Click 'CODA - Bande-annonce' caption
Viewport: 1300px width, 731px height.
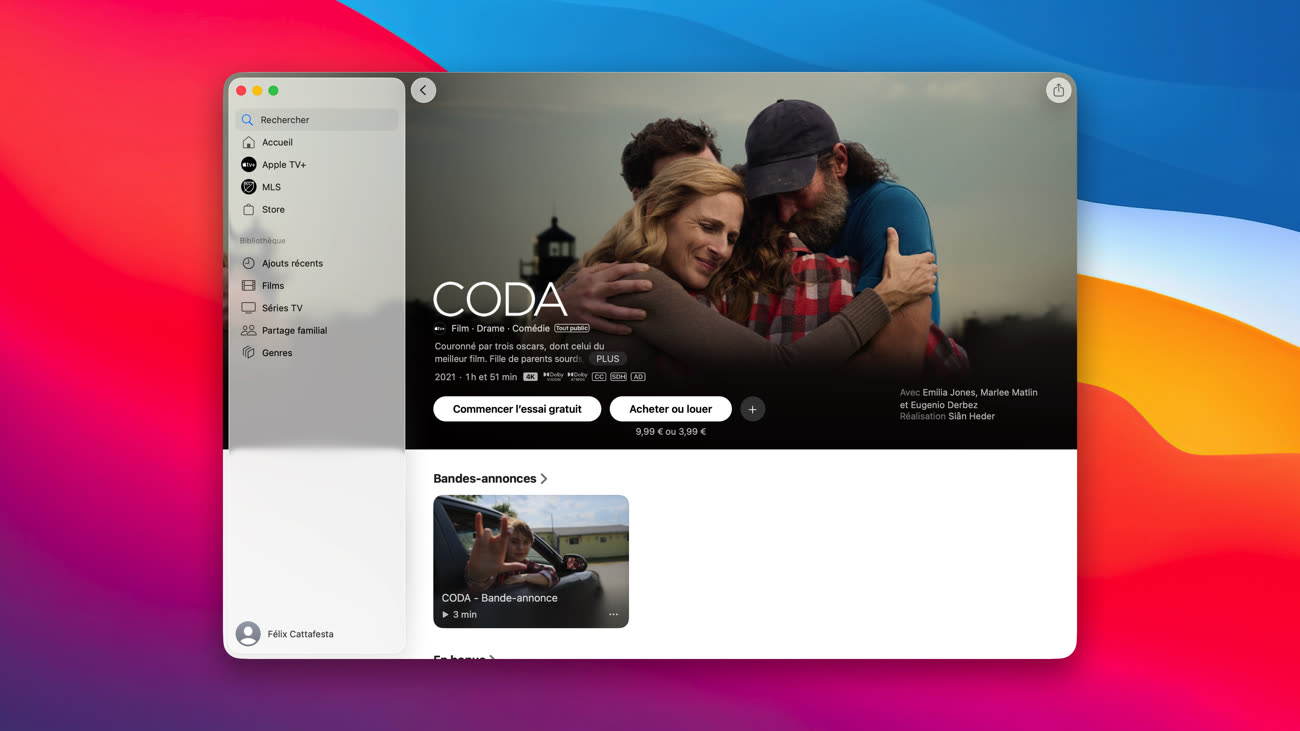pos(500,598)
